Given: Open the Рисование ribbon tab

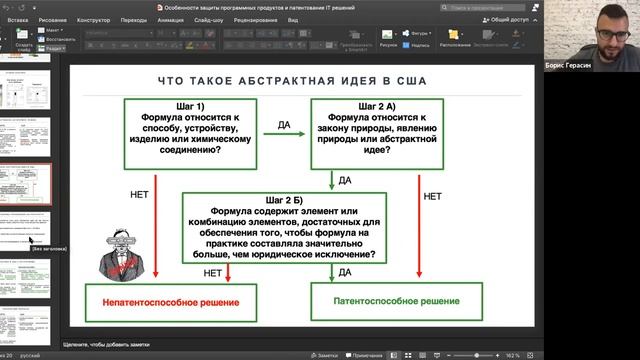Looking at the screenshot, I should (52, 20).
